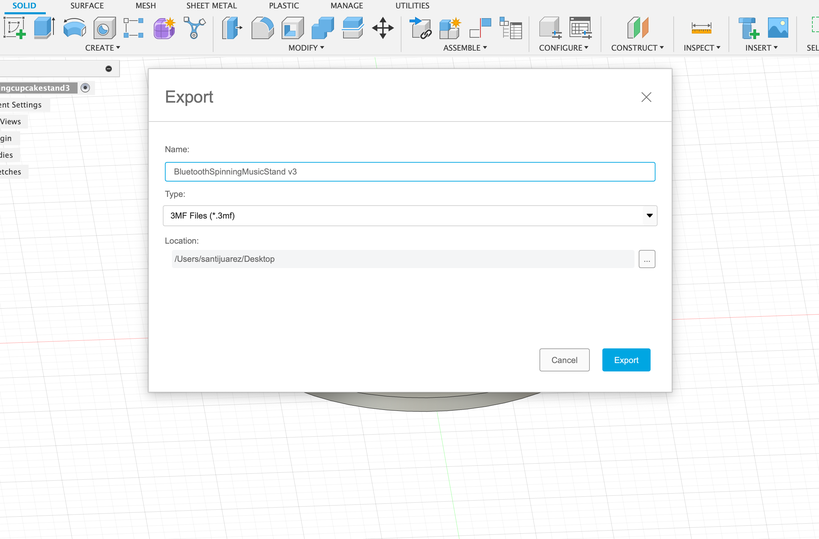Click the Insert Fastener icon
Screen dimensions: 819x539
(748, 28)
